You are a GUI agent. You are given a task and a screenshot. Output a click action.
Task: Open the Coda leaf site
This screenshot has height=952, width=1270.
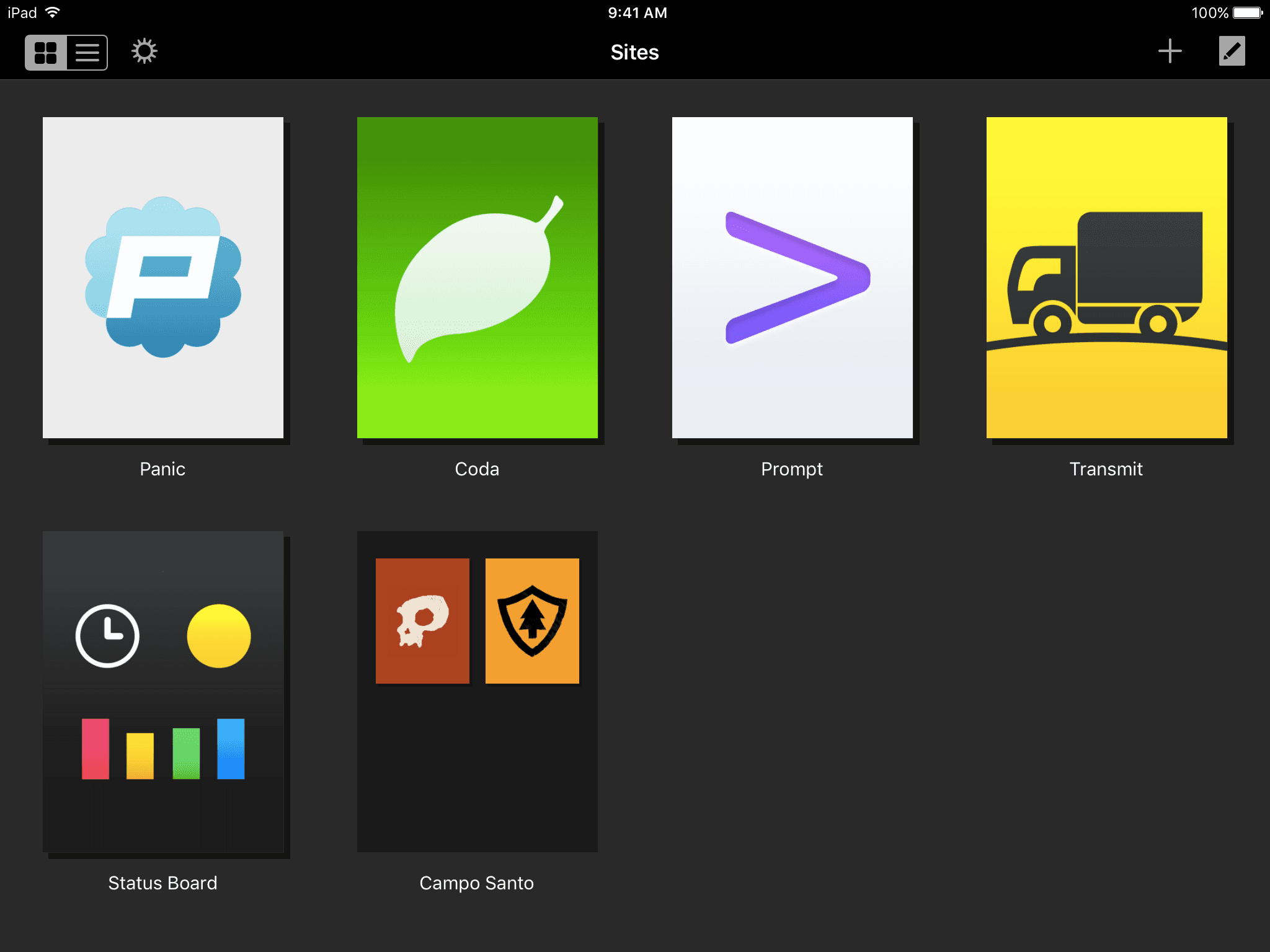477,278
